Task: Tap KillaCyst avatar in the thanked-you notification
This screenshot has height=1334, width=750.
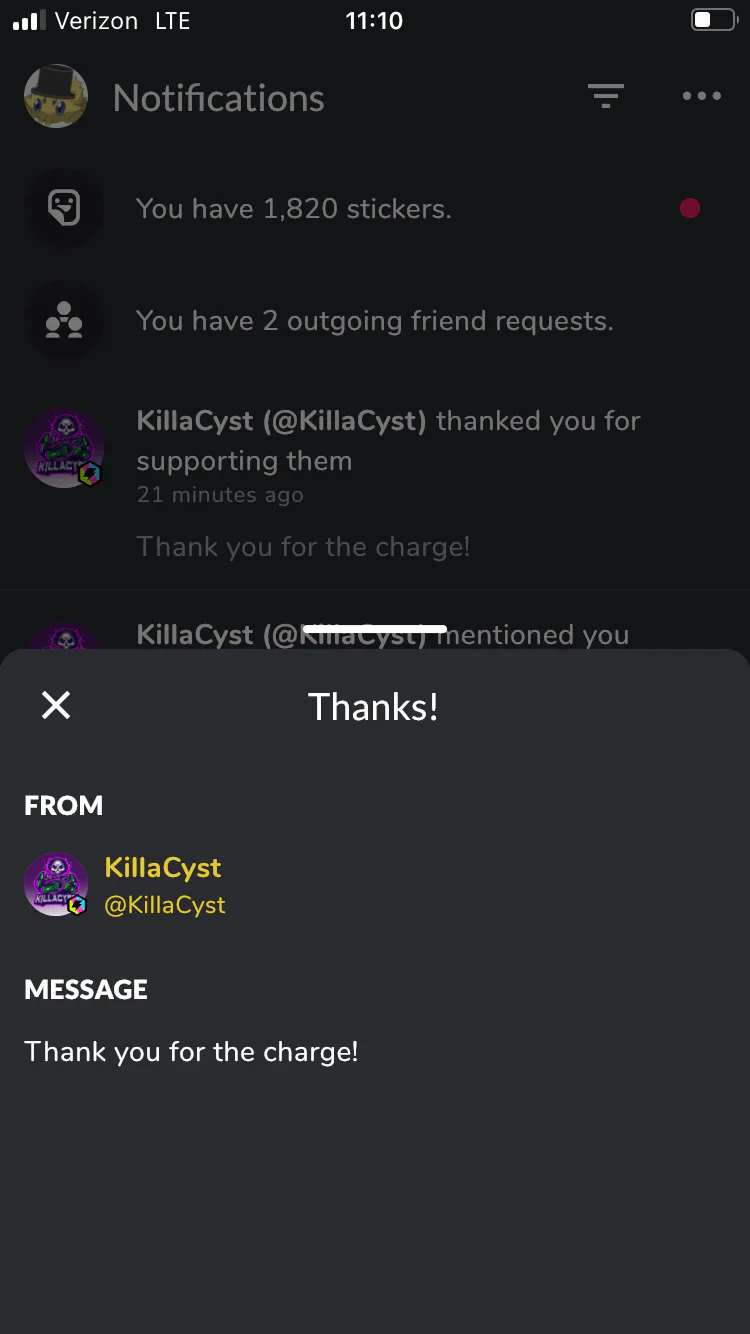Action: pyautogui.click(x=64, y=448)
